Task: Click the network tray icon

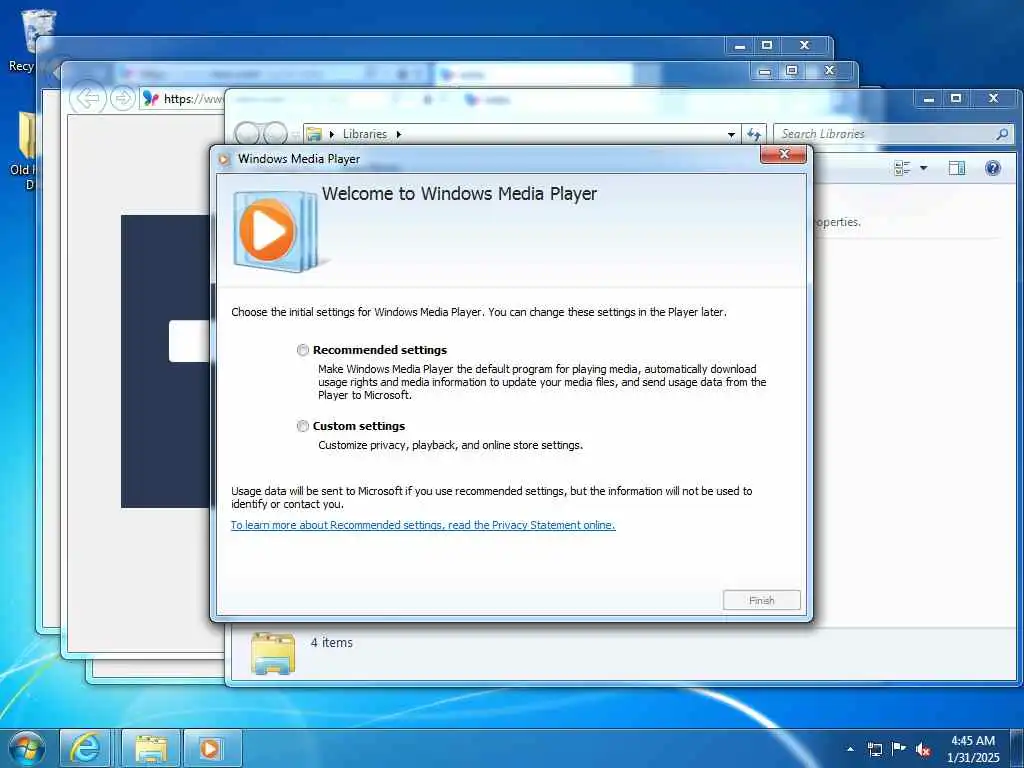Action: 874,749
